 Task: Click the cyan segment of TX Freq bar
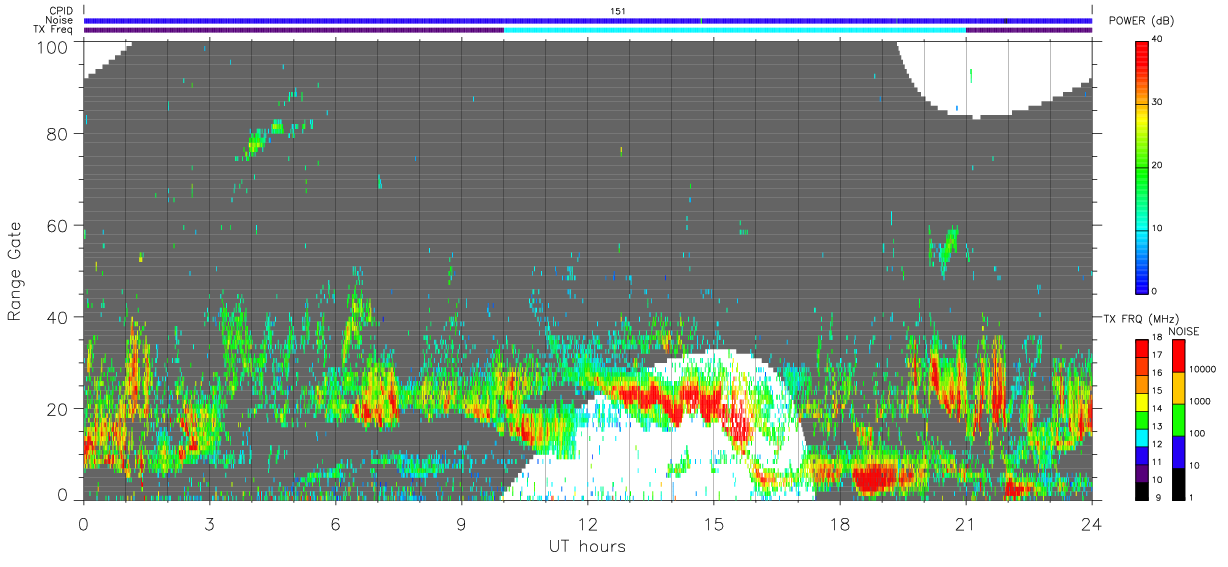coord(735,30)
